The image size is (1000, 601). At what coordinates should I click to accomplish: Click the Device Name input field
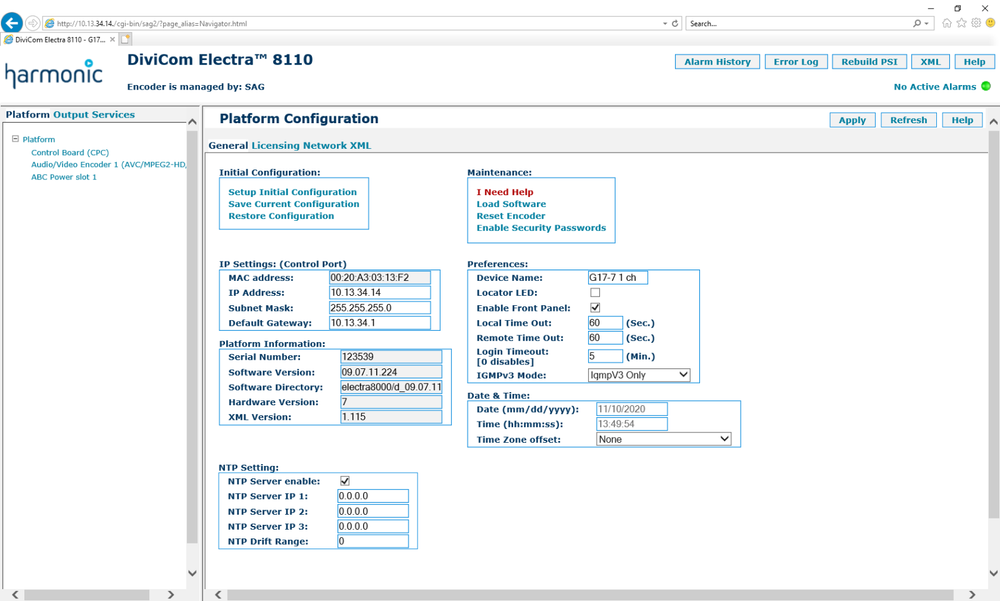point(617,278)
